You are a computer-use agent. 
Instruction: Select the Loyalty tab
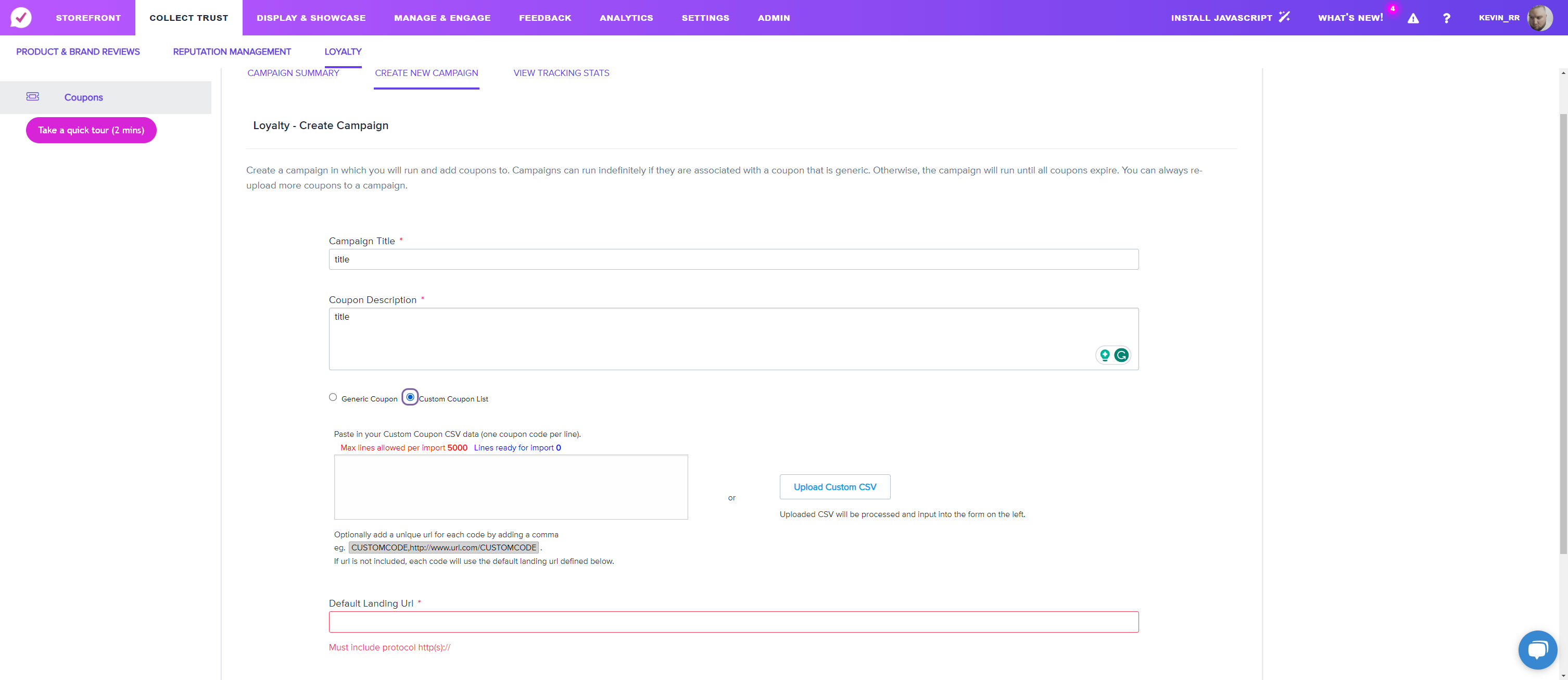point(343,52)
